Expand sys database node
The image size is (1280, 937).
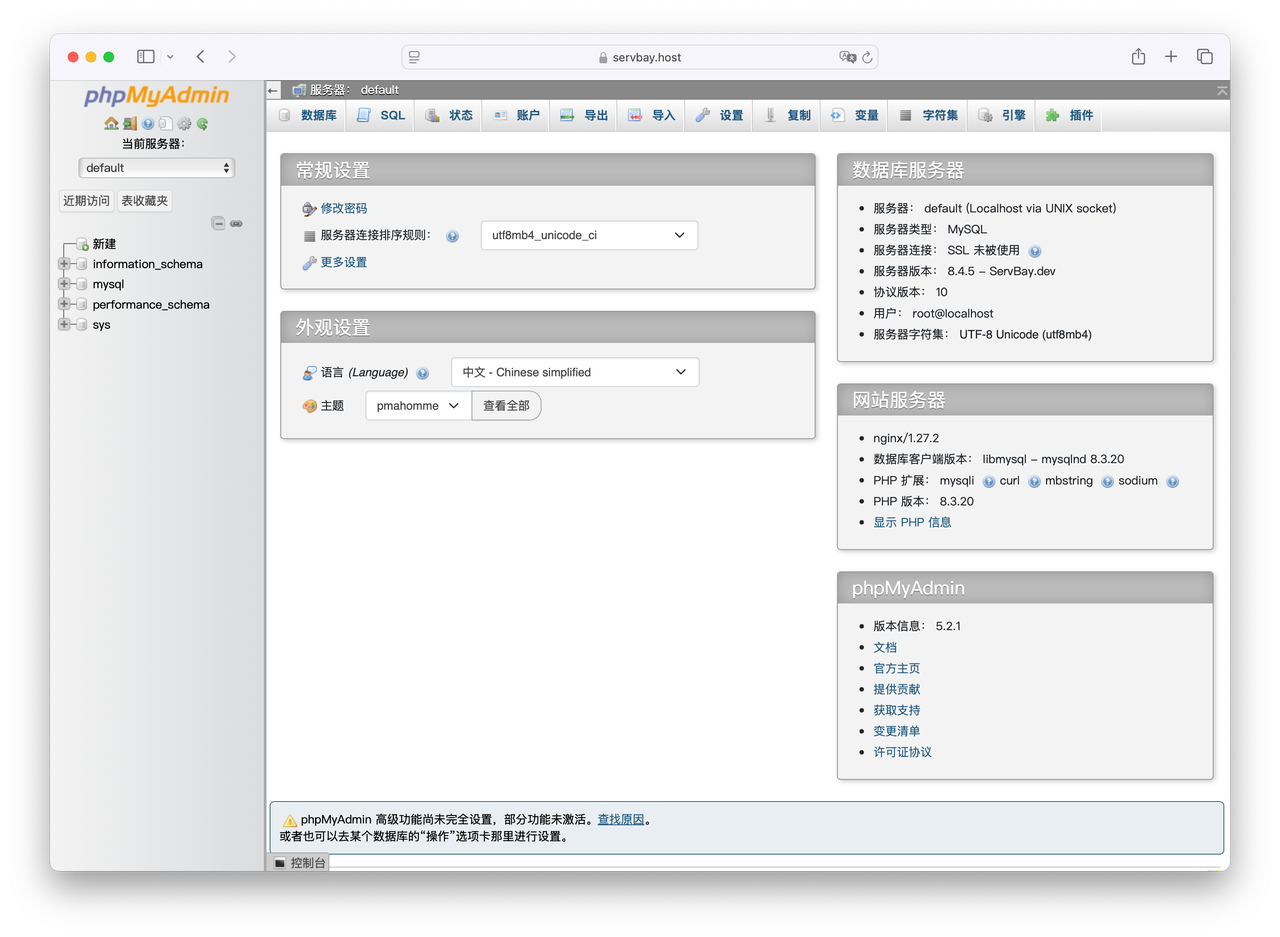tap(65, 324)
